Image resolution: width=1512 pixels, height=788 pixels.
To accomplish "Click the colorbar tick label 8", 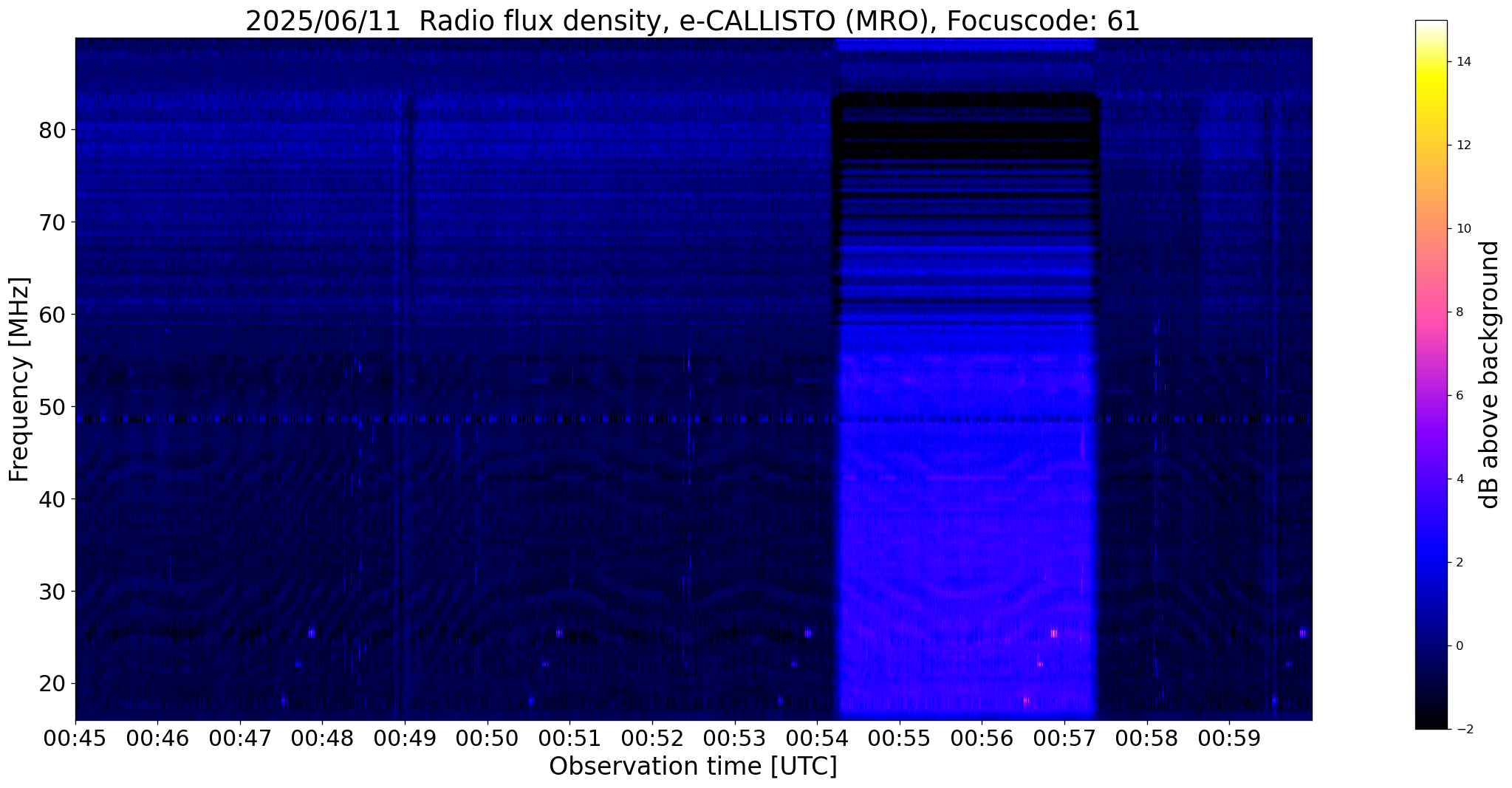I will point(1459,312).
